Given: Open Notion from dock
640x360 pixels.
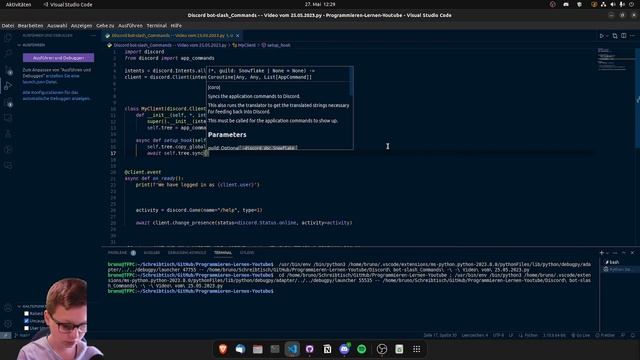Looking at the screenshot, I should [327, 349].
